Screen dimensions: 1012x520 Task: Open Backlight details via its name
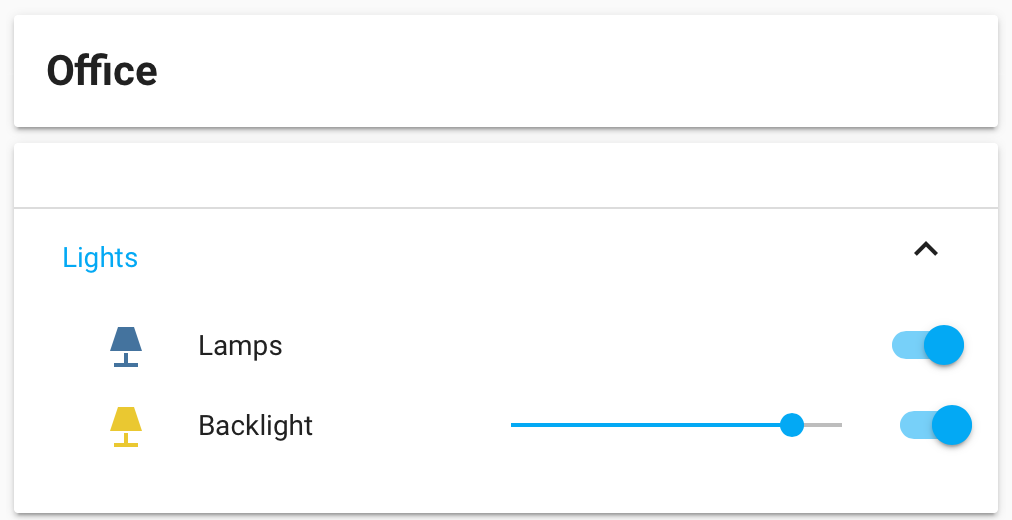click(255, 426)
